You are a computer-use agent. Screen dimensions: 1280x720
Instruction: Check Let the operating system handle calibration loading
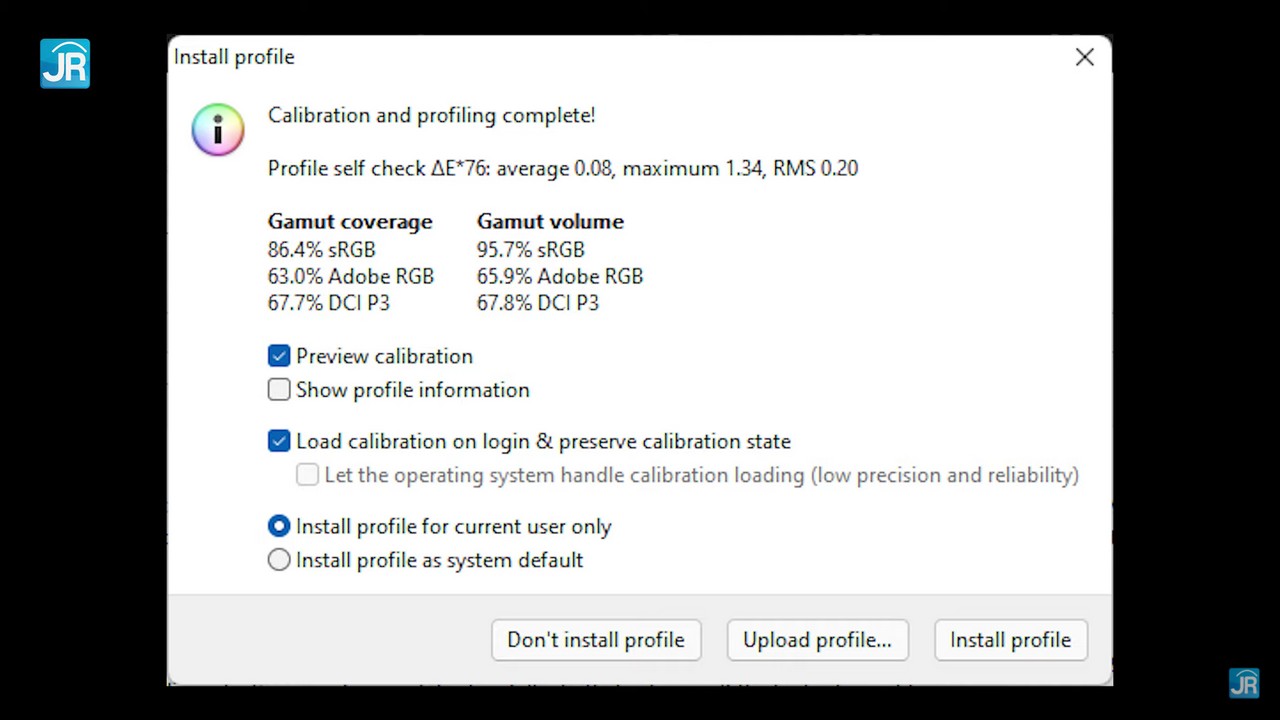[x=308, y=475]
